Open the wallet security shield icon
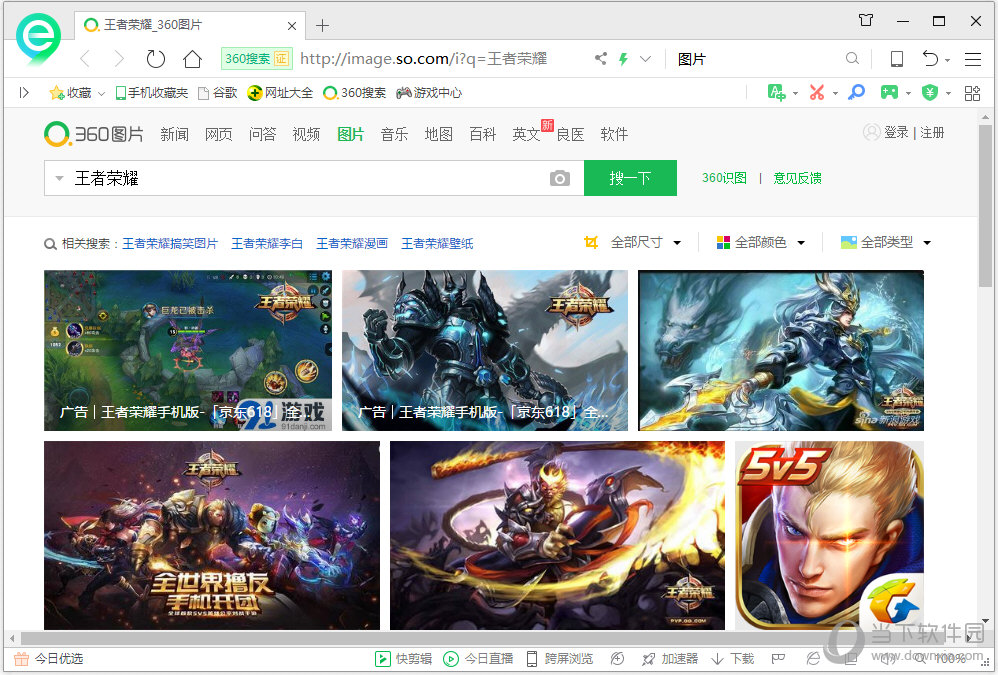Viewport: 998px width, 675px height. pyautogui.click(x=929, y=92)
